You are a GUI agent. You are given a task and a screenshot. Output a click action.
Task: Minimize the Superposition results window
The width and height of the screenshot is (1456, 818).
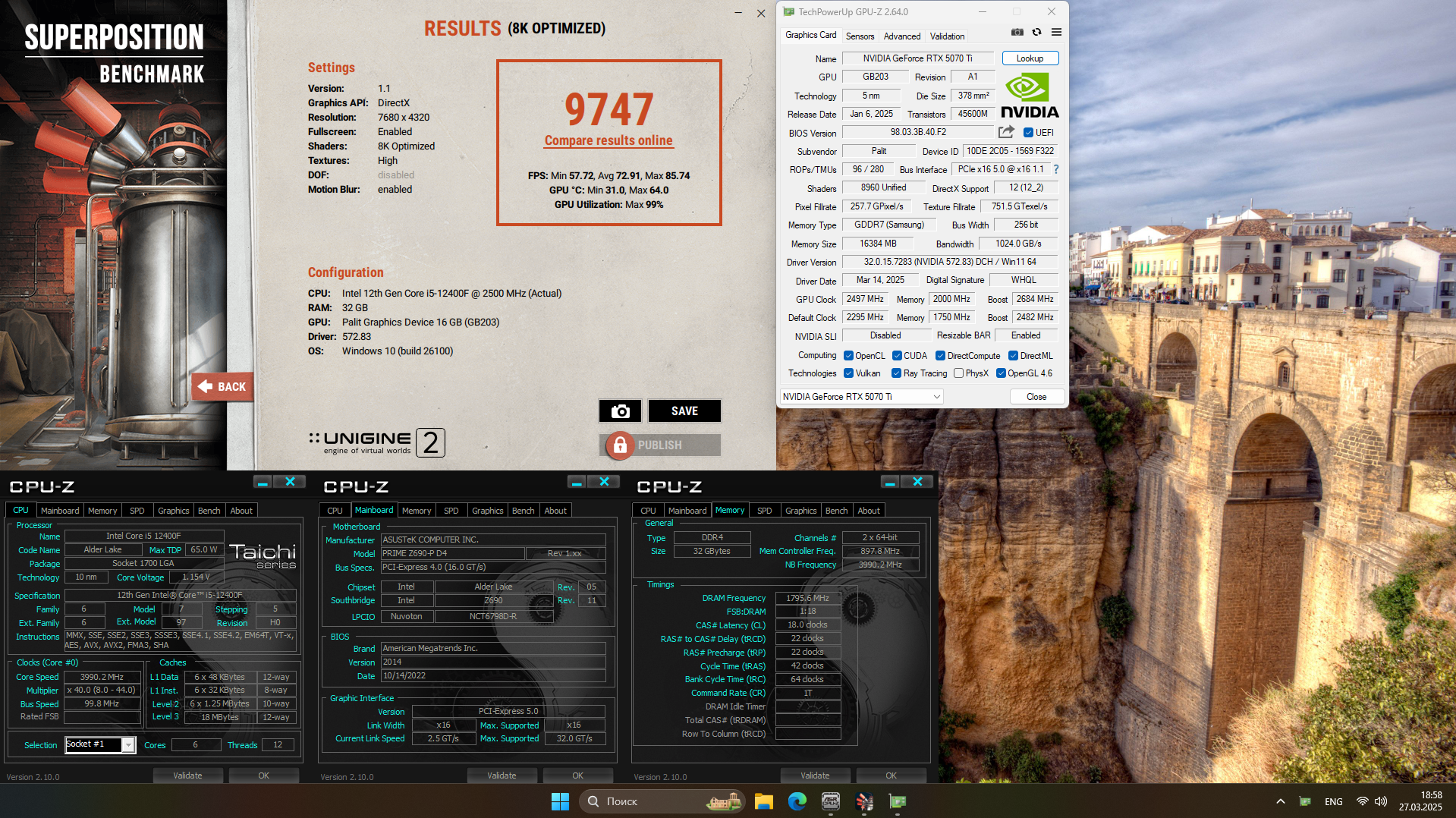pos(739,13)
